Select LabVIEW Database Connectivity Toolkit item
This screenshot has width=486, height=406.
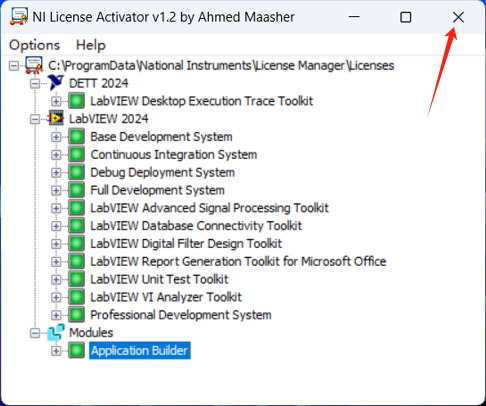click(196, 226)
